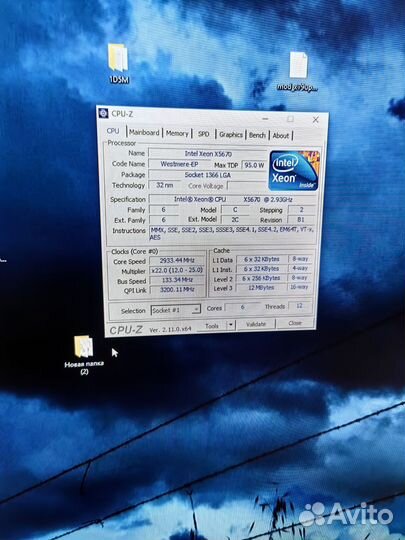Click the Bus Speed 133.34 MHz value
405x540 pixels.
(177, 280)
